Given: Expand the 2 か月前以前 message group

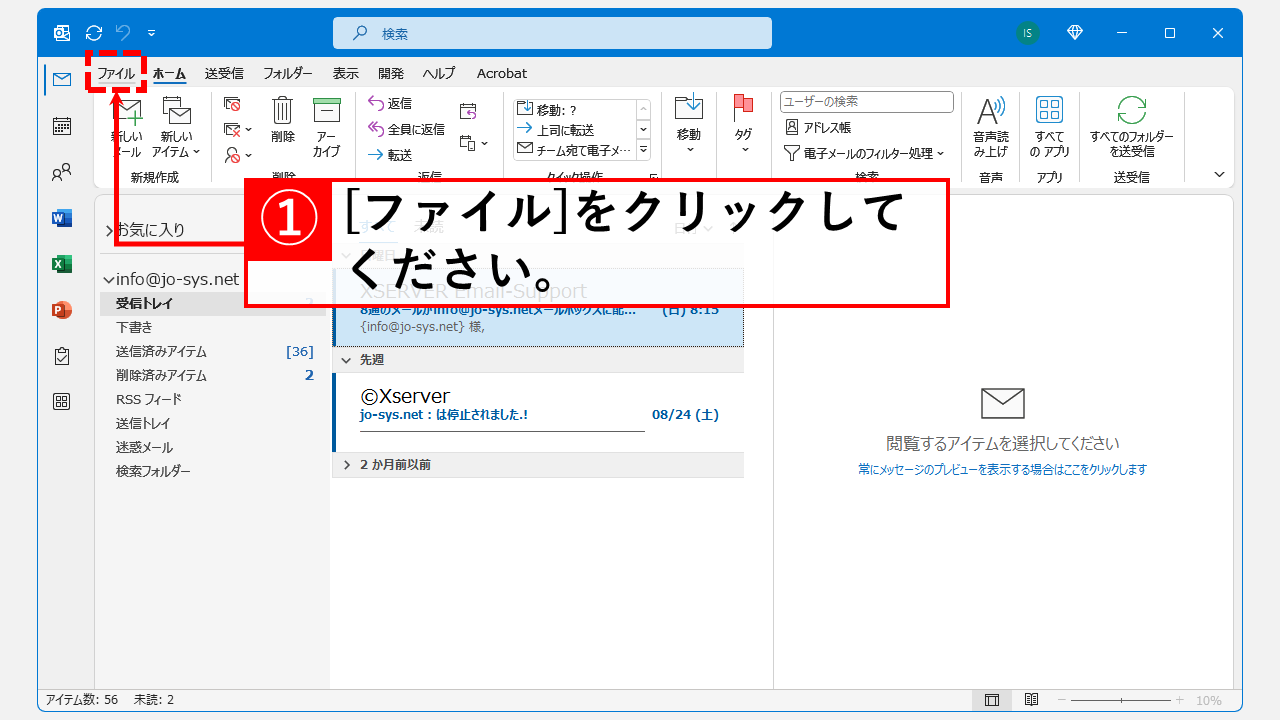Looking at the screenshot, I should 347,465.
